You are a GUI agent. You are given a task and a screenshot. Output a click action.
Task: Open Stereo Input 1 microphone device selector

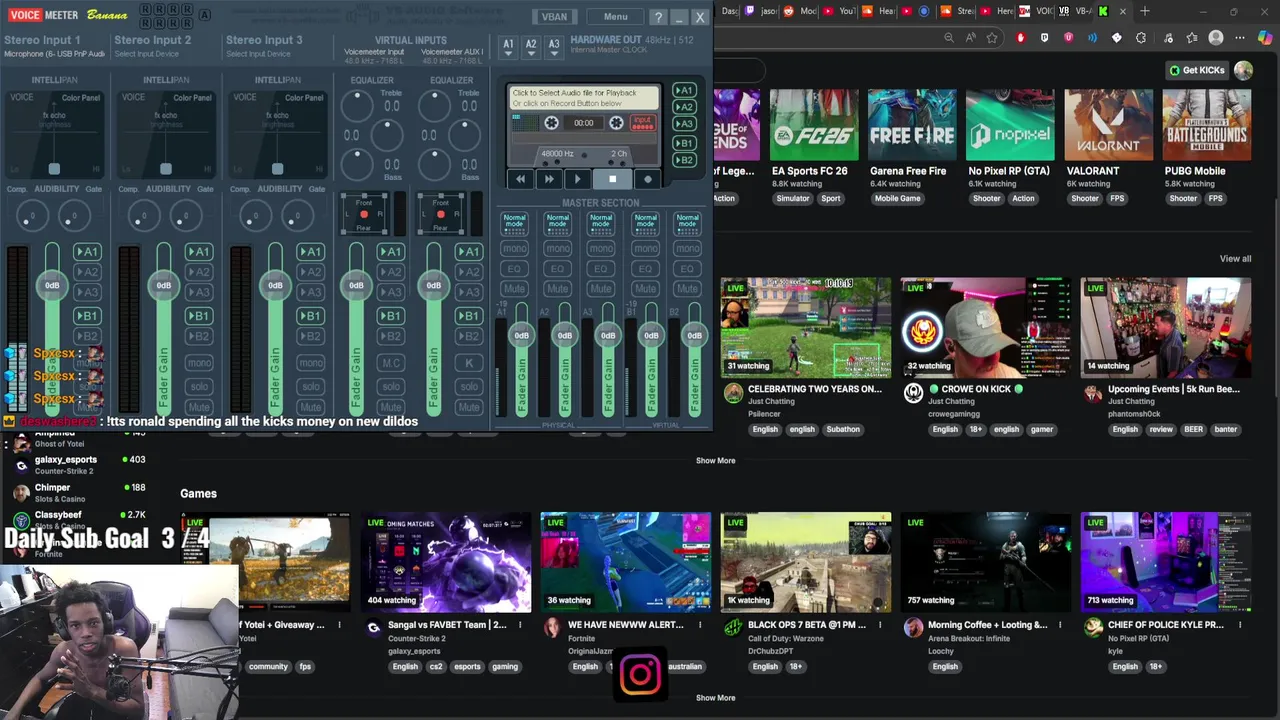click(54, 54)
